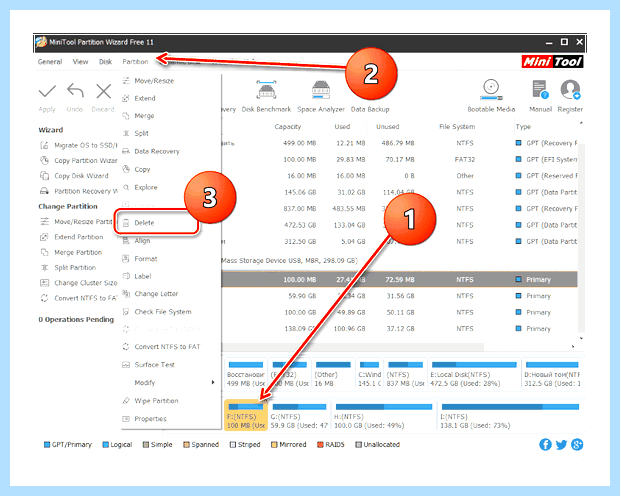Sort by Capacity column header
Screen dimensions: 620x496
pos(288,127)
